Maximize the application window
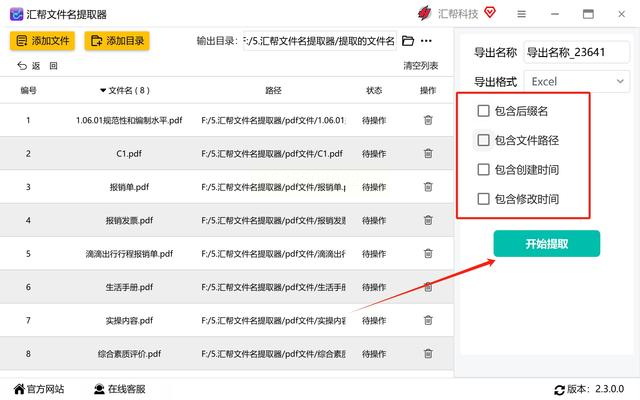The height and width of the screenshot is (400, 640). (588, 14)
